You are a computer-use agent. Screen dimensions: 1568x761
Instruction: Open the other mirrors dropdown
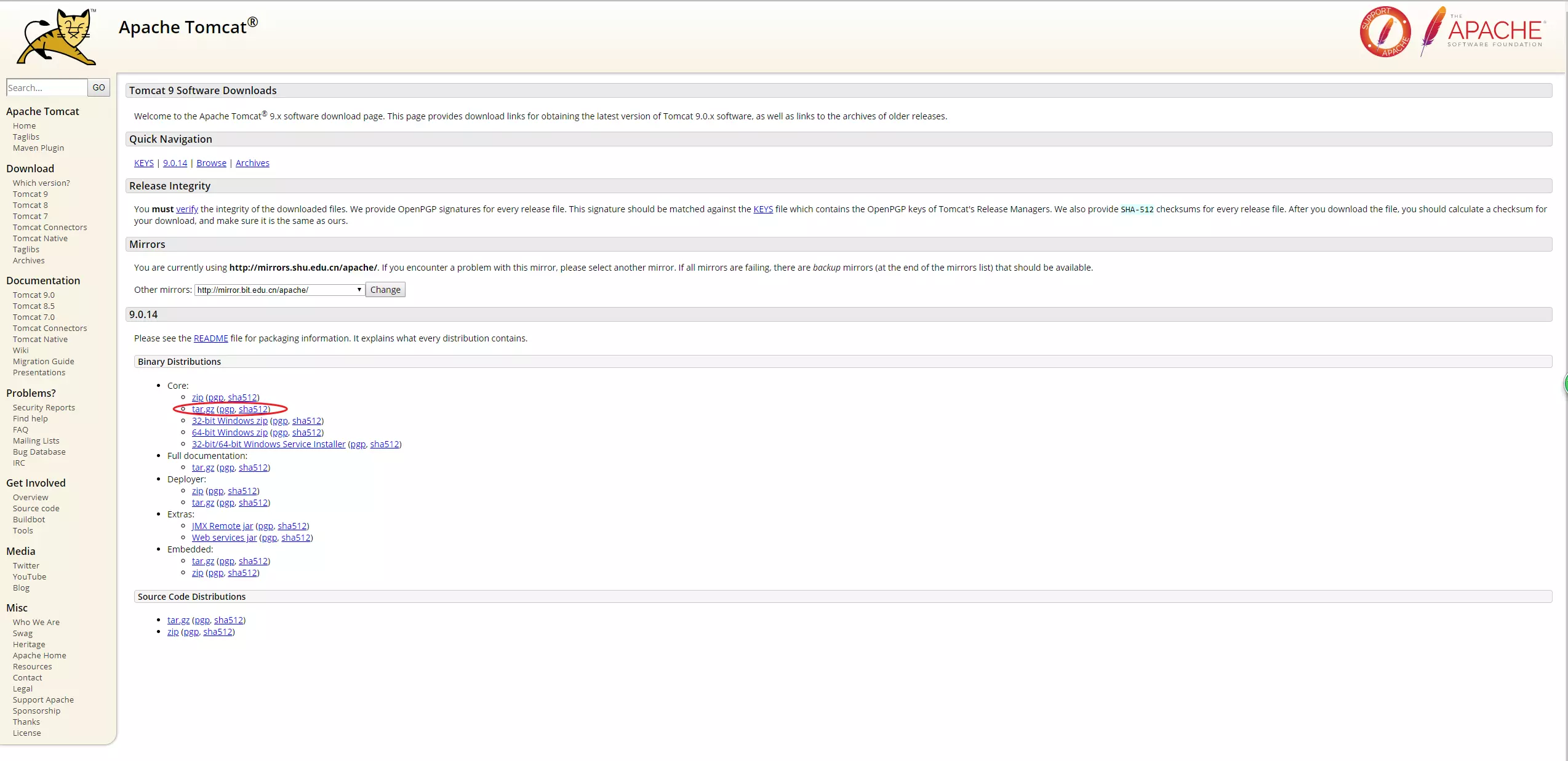pos(279,290)
